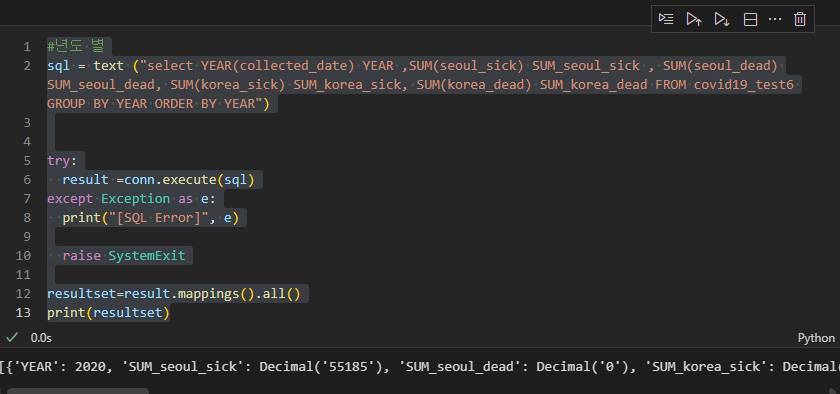Click the 0.0s execution time
840x394 pixels.
tap(41, 338)
